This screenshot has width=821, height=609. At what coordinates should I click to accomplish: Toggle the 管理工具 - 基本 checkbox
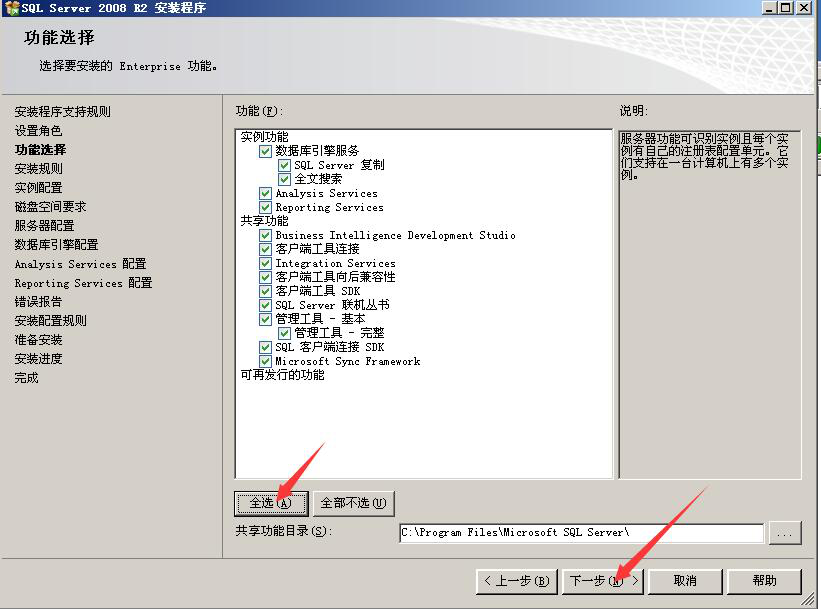(265, 319)
